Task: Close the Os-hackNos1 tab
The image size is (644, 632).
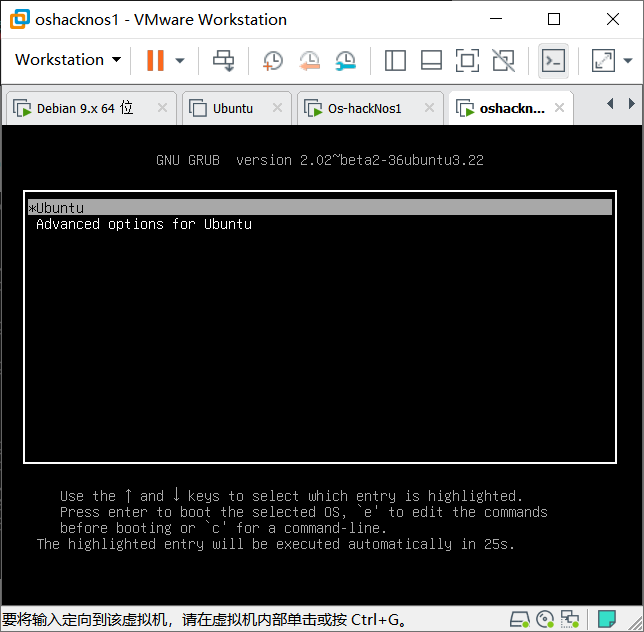Action: [429, 108]
